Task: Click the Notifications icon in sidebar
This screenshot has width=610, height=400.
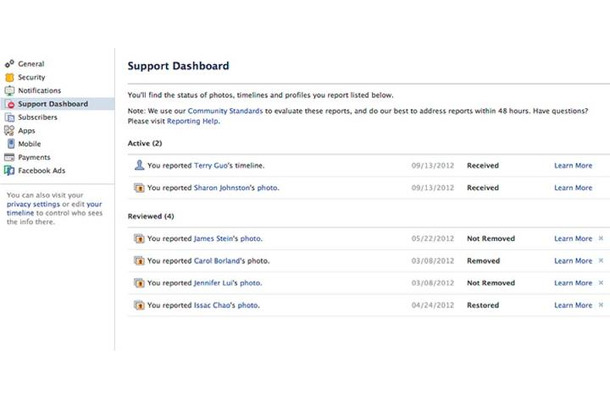Action: [x=9, y=90]
